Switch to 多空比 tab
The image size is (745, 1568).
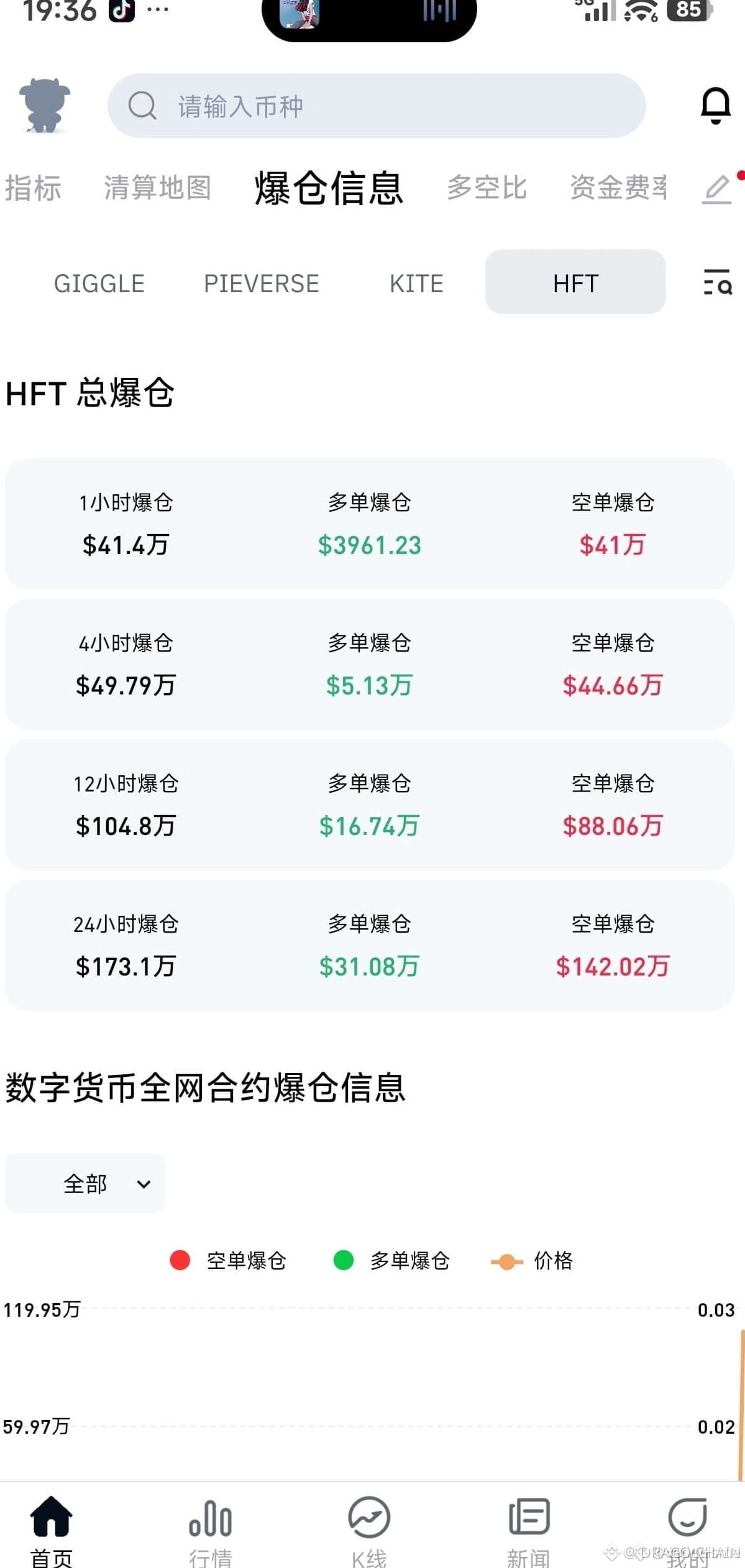(x=487, y=188)
